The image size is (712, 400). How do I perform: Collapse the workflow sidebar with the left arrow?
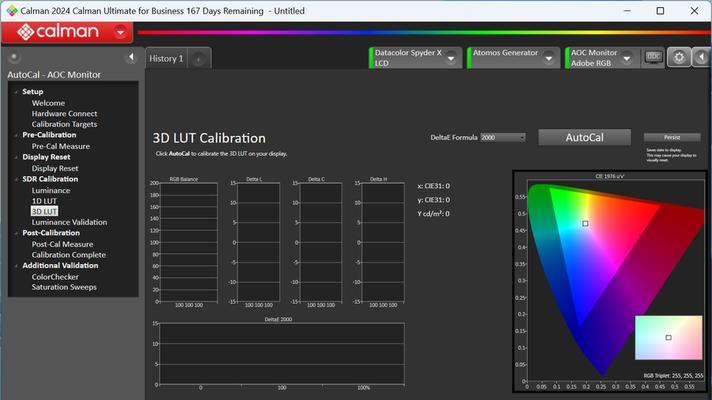pos(131,57)
